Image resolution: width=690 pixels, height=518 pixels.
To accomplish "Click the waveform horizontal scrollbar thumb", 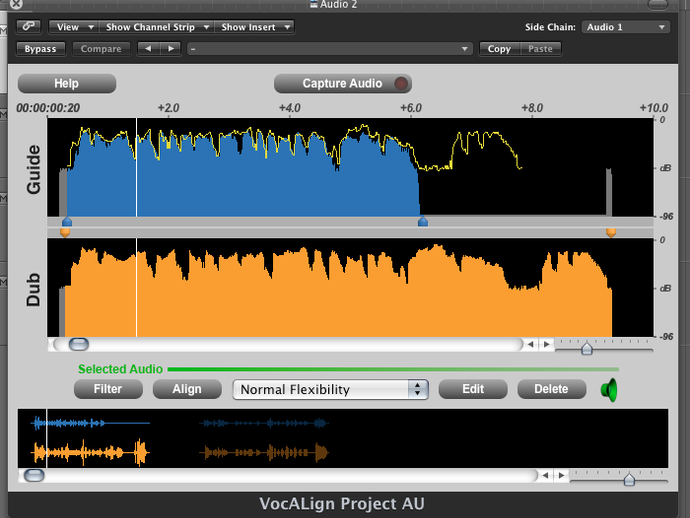I will (79, 345).
